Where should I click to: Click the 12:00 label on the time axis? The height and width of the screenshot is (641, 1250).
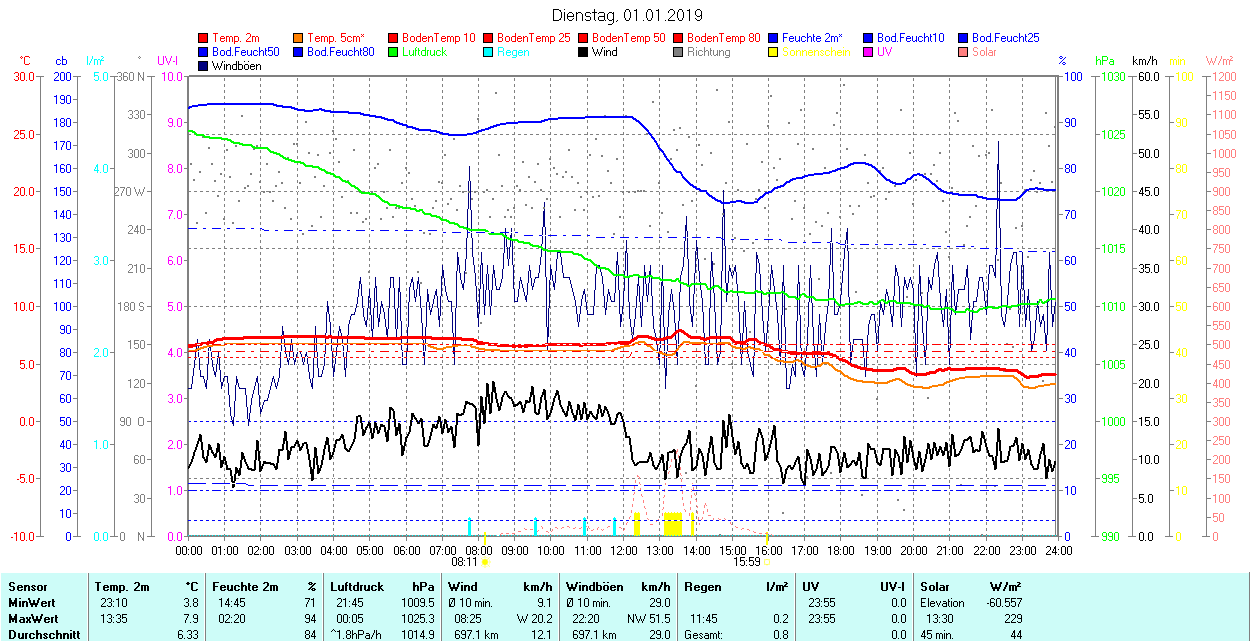coord(624,550)
